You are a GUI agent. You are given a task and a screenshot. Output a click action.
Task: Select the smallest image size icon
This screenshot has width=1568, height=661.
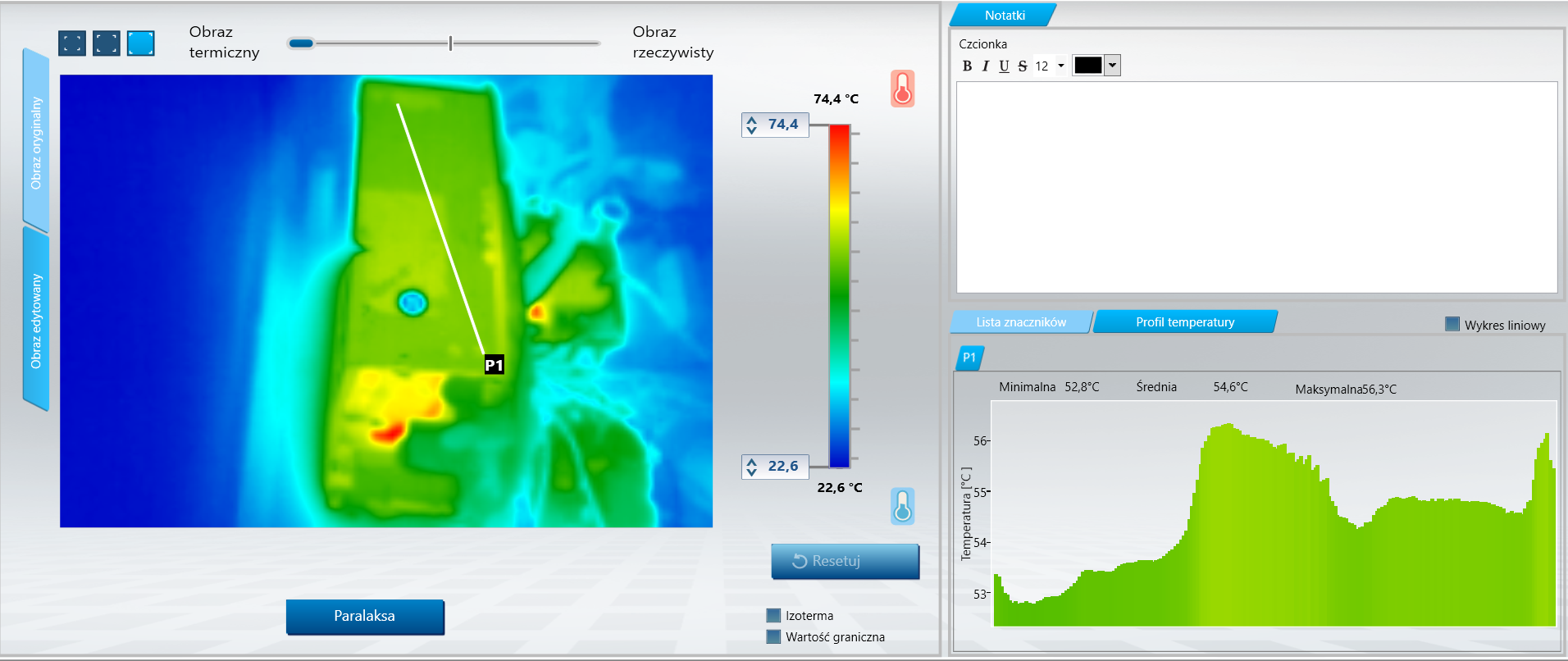72,43
